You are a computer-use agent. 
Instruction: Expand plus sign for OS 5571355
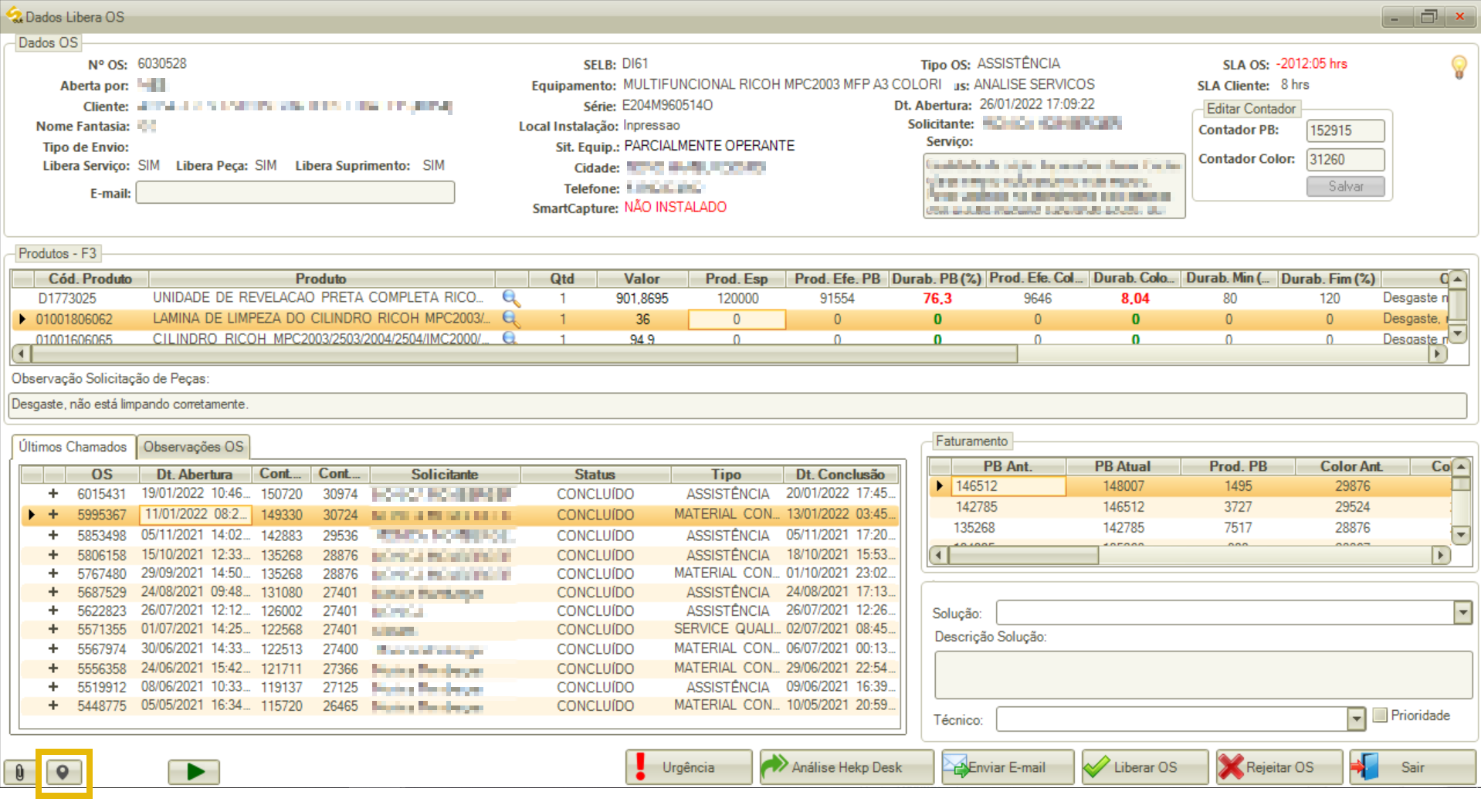click(53, 629)
